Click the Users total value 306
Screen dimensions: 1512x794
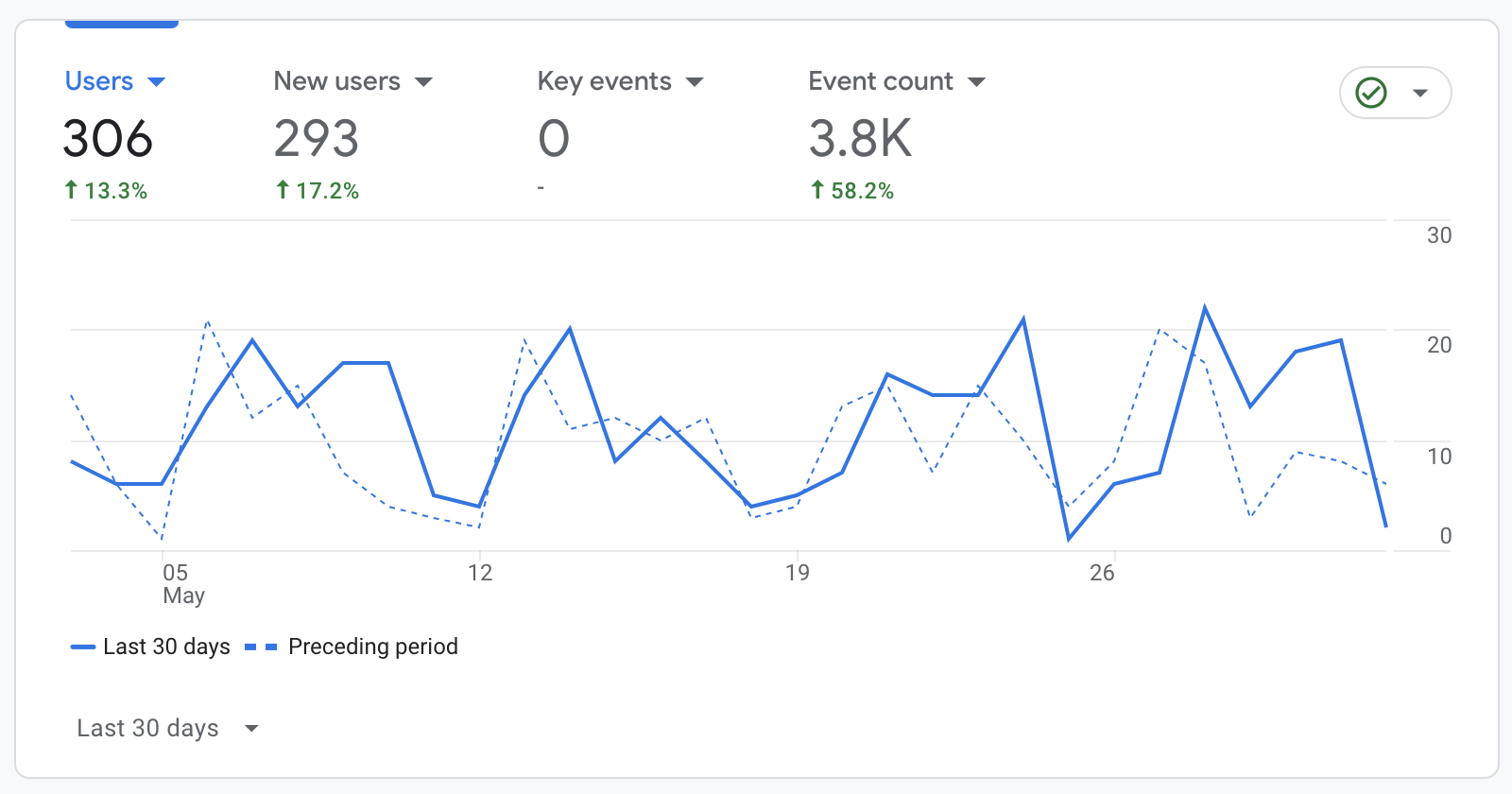tap(108, 139)
